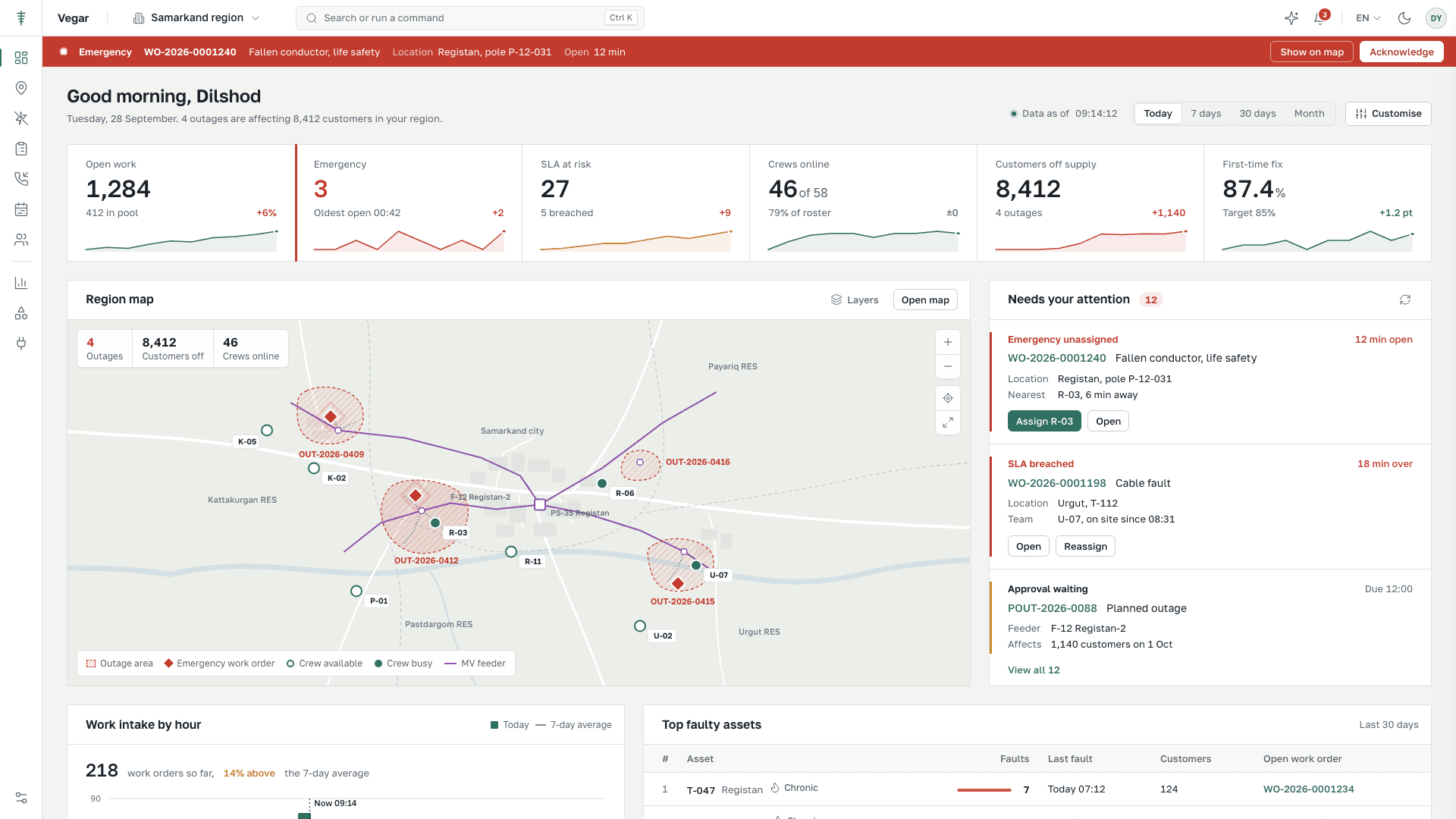This screenshot has height=819, width=1456.
Task: Open the clipboard work orders sidebar icon
Action: click(x=21, y=149)
